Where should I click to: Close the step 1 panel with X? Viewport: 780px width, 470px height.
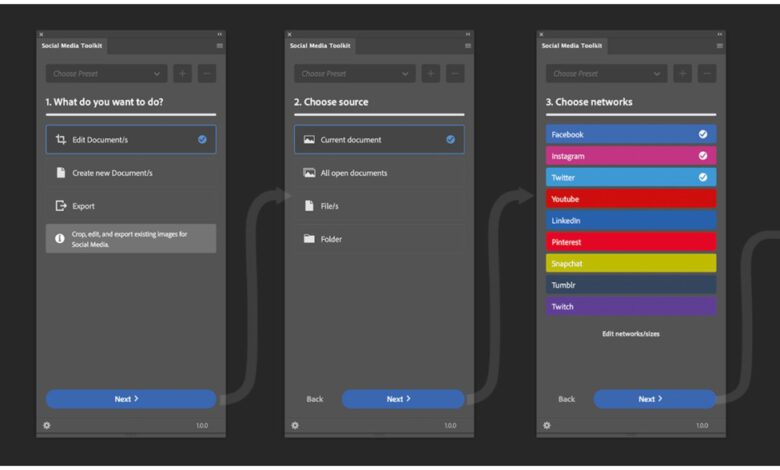click(x=41, y=34)
